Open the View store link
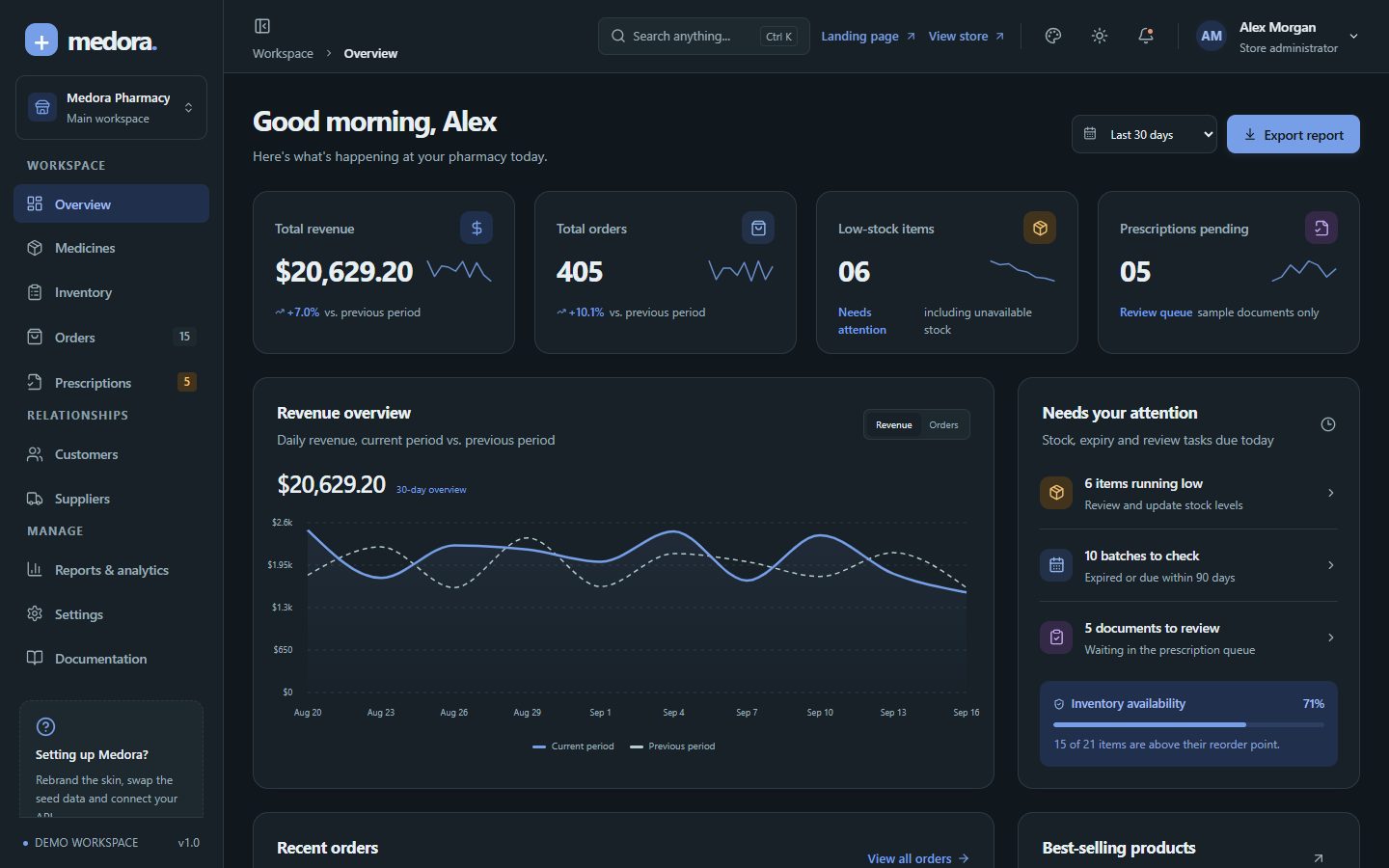 967,36
